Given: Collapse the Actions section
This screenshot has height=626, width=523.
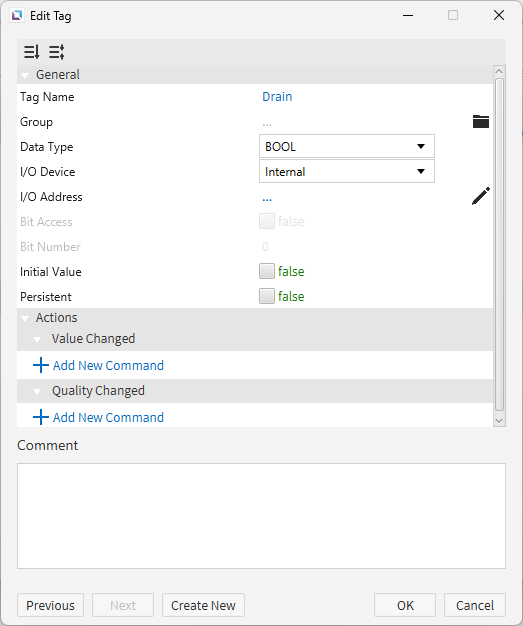Looking at the screenshot, I should [26, 318].
